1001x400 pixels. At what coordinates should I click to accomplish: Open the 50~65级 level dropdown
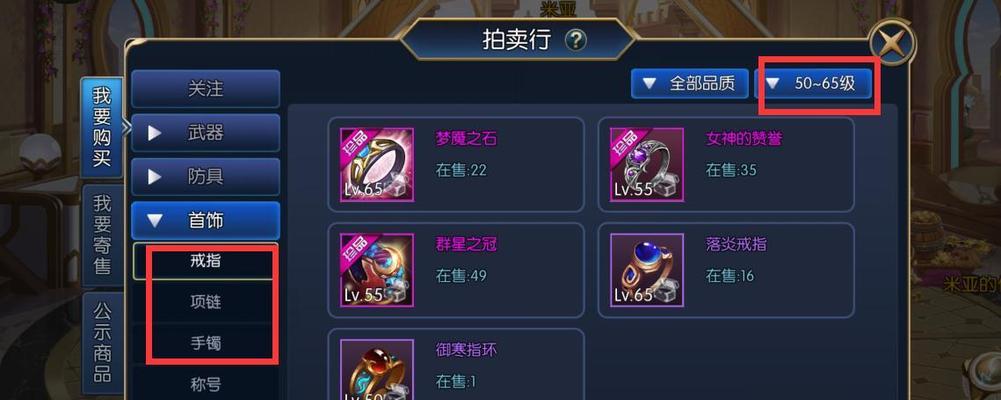click(x=813, y=84)
